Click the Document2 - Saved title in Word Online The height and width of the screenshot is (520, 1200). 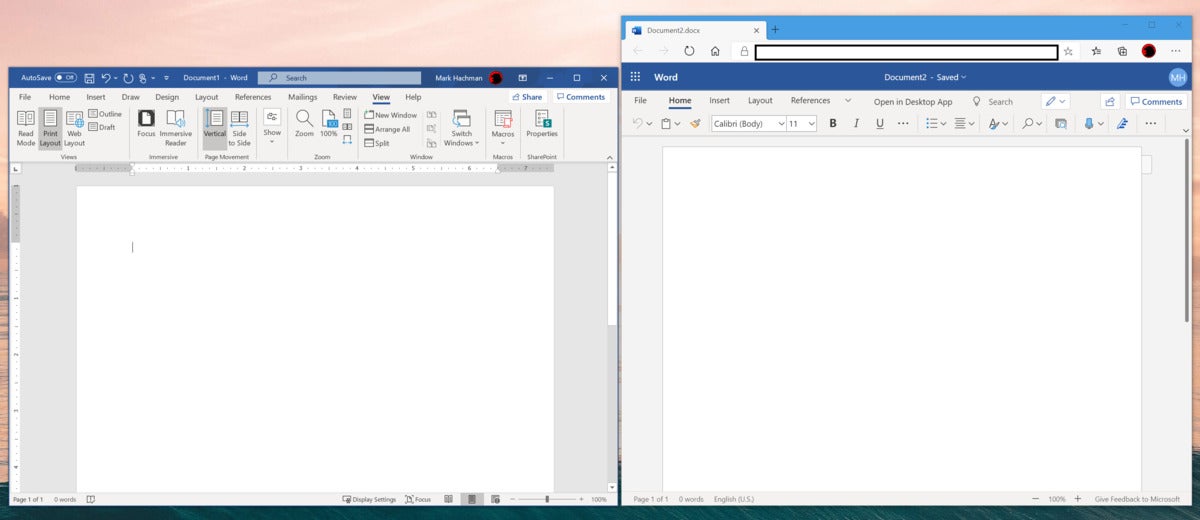(x=925, y=77)
